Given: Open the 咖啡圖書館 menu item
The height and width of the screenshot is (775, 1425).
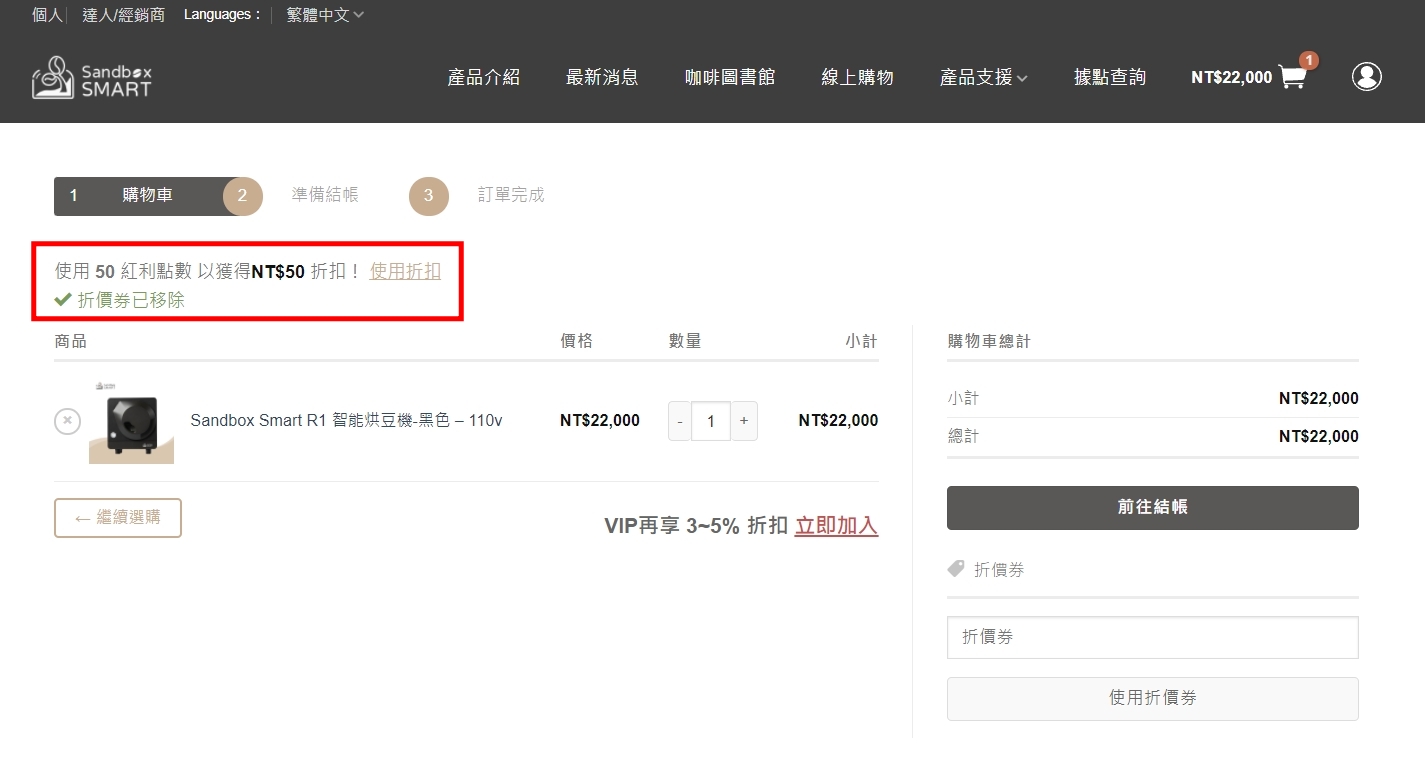Looking at the screenshot, I should tap(730, 77).
